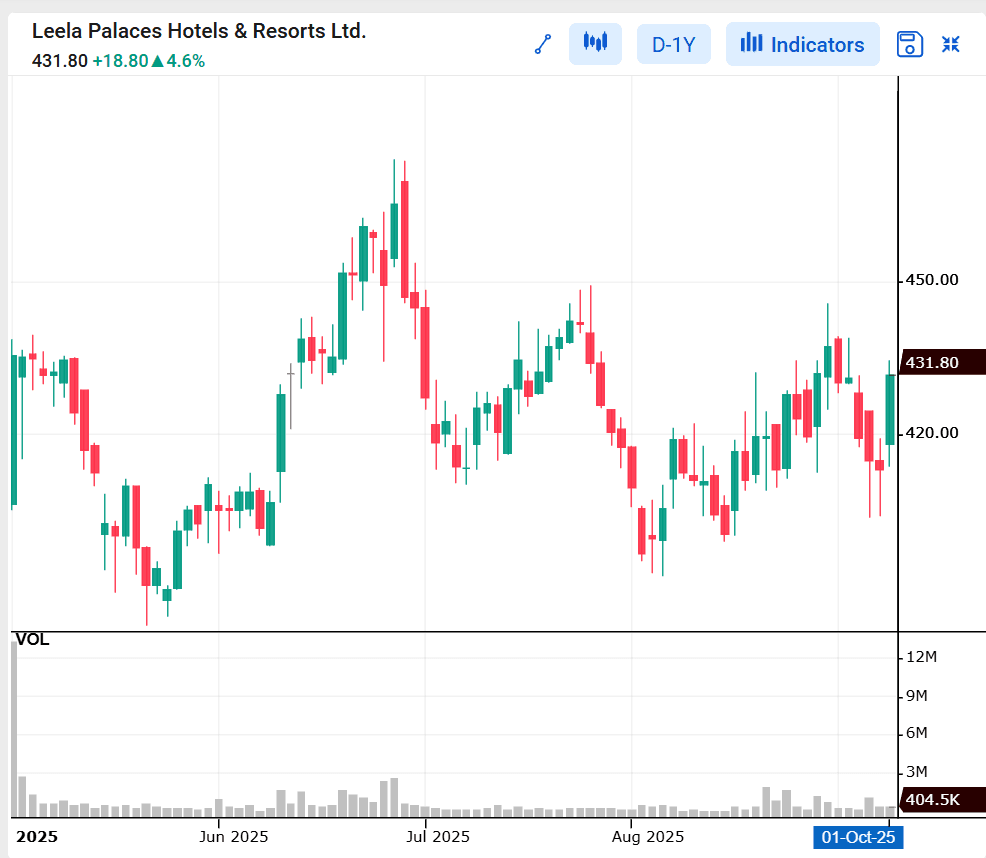
Task: Click the VOL panel label
Action: click(x=32, y=640)
